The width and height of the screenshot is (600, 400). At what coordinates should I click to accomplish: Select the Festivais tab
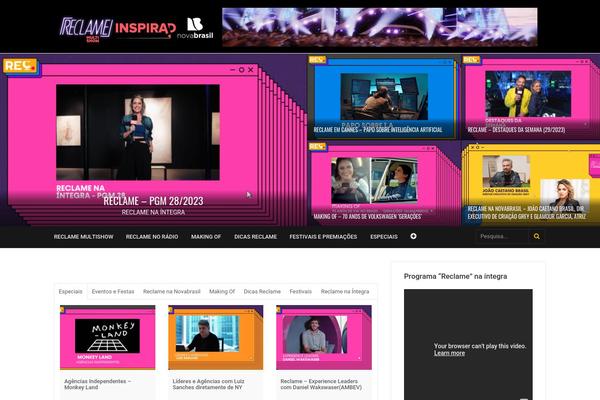(301, 292)
